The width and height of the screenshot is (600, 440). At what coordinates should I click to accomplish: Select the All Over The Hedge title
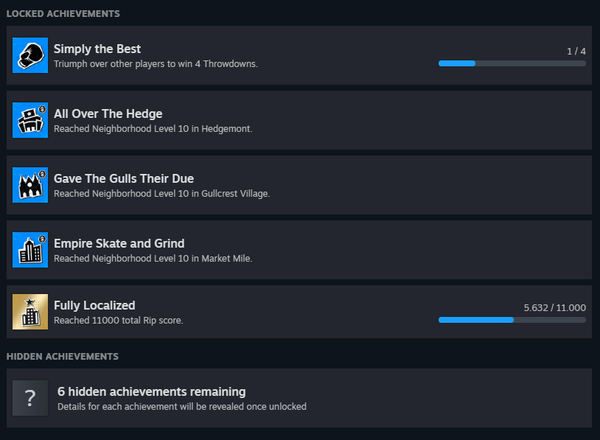(x=108, y=114)
